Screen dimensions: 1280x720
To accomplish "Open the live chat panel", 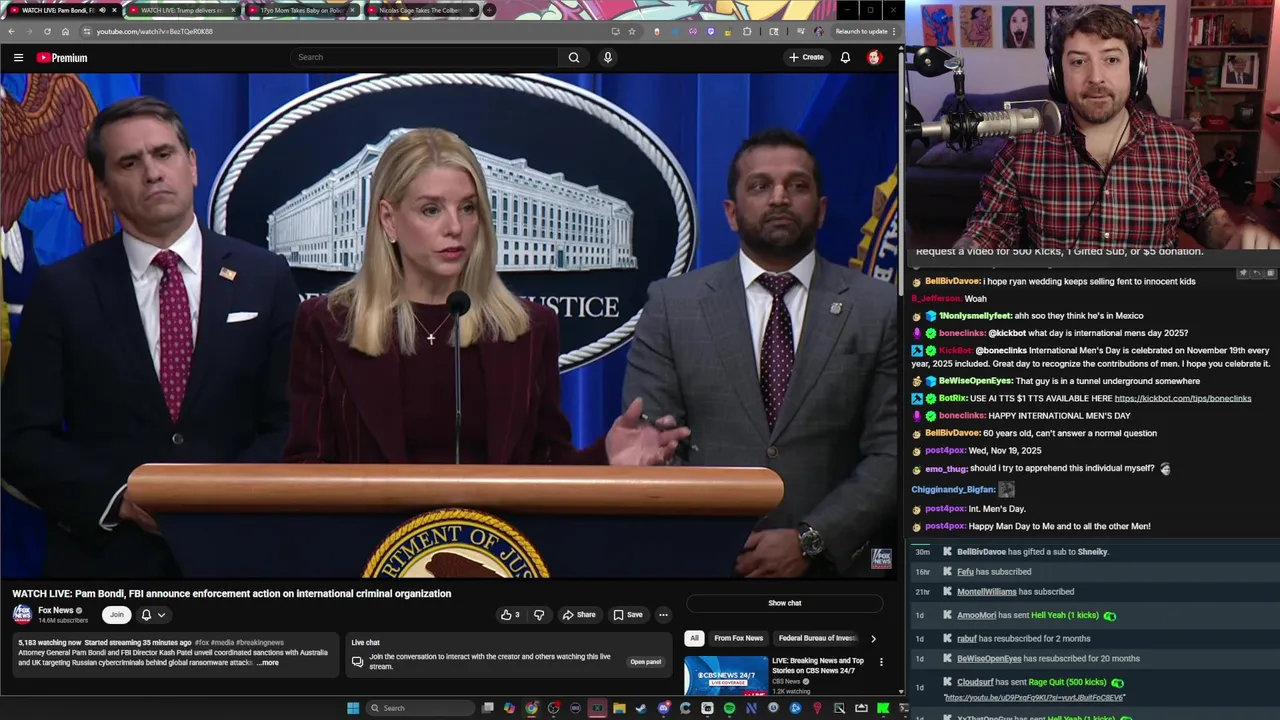I will pyautogui.click(x=645, y=662).
